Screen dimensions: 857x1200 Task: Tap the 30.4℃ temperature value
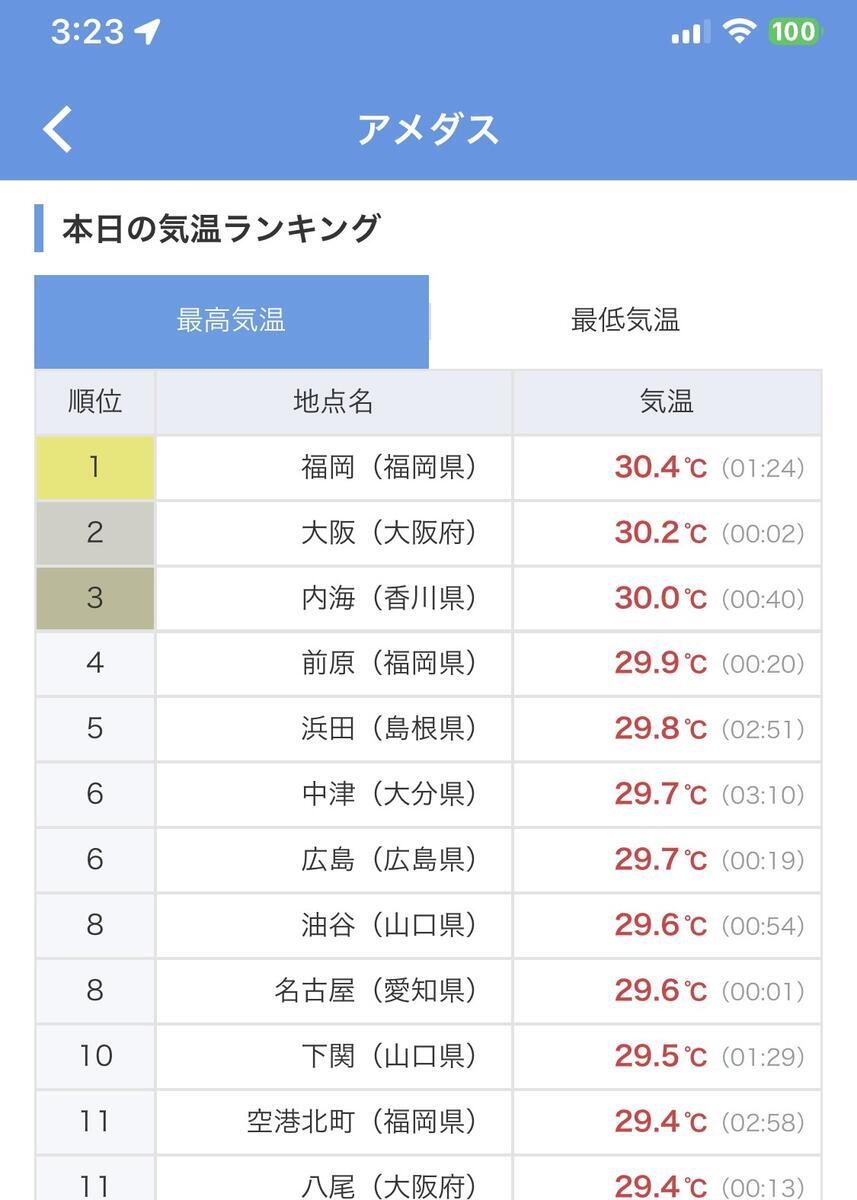coord(660,467)
